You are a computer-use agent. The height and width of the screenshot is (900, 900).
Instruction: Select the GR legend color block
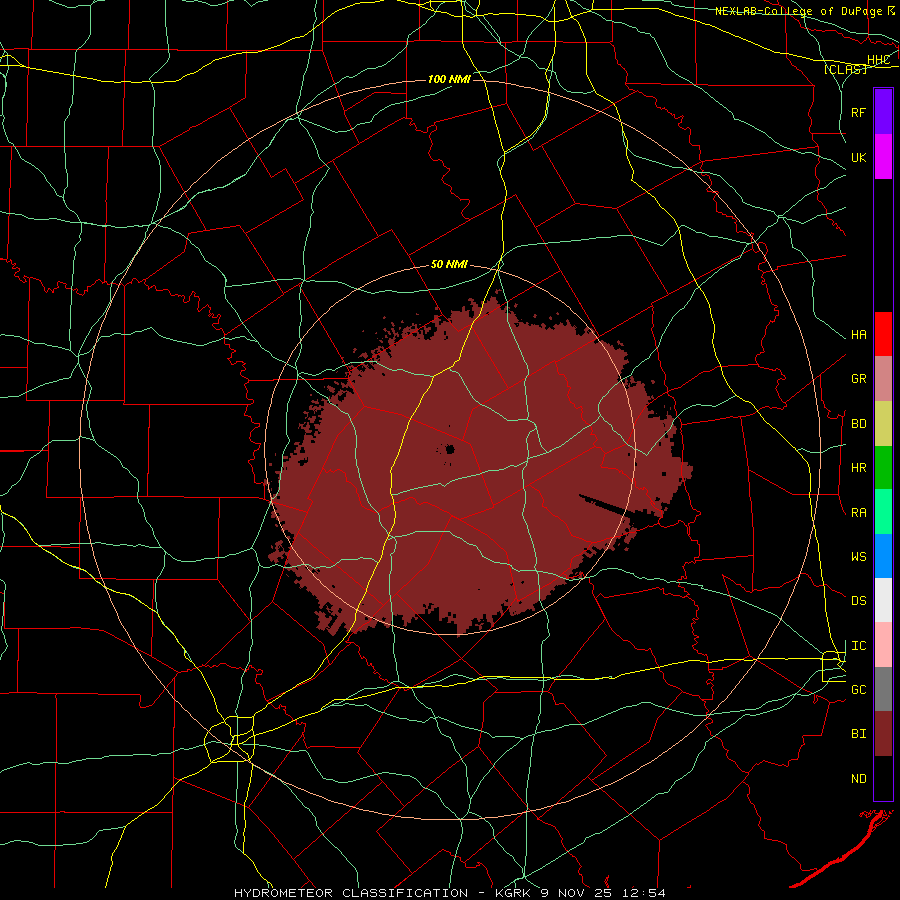883,379
